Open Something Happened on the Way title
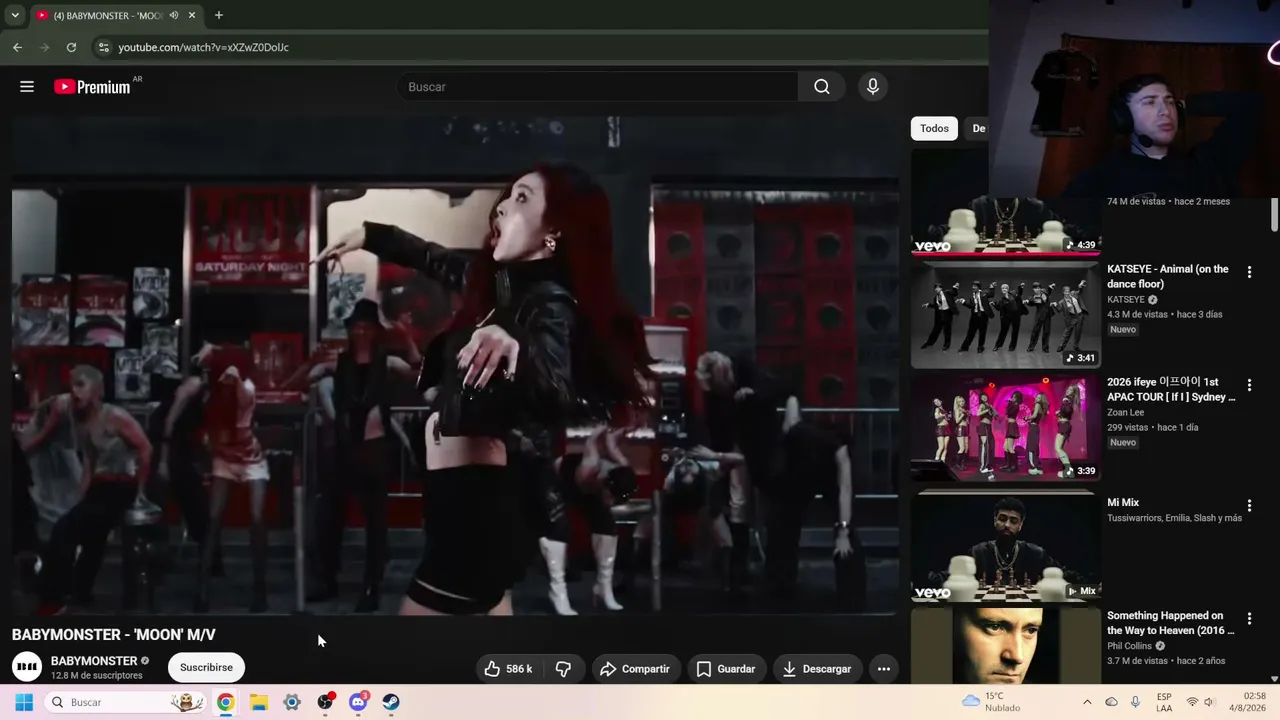Screen dimensions: 1280x720 coord(1171,623)
